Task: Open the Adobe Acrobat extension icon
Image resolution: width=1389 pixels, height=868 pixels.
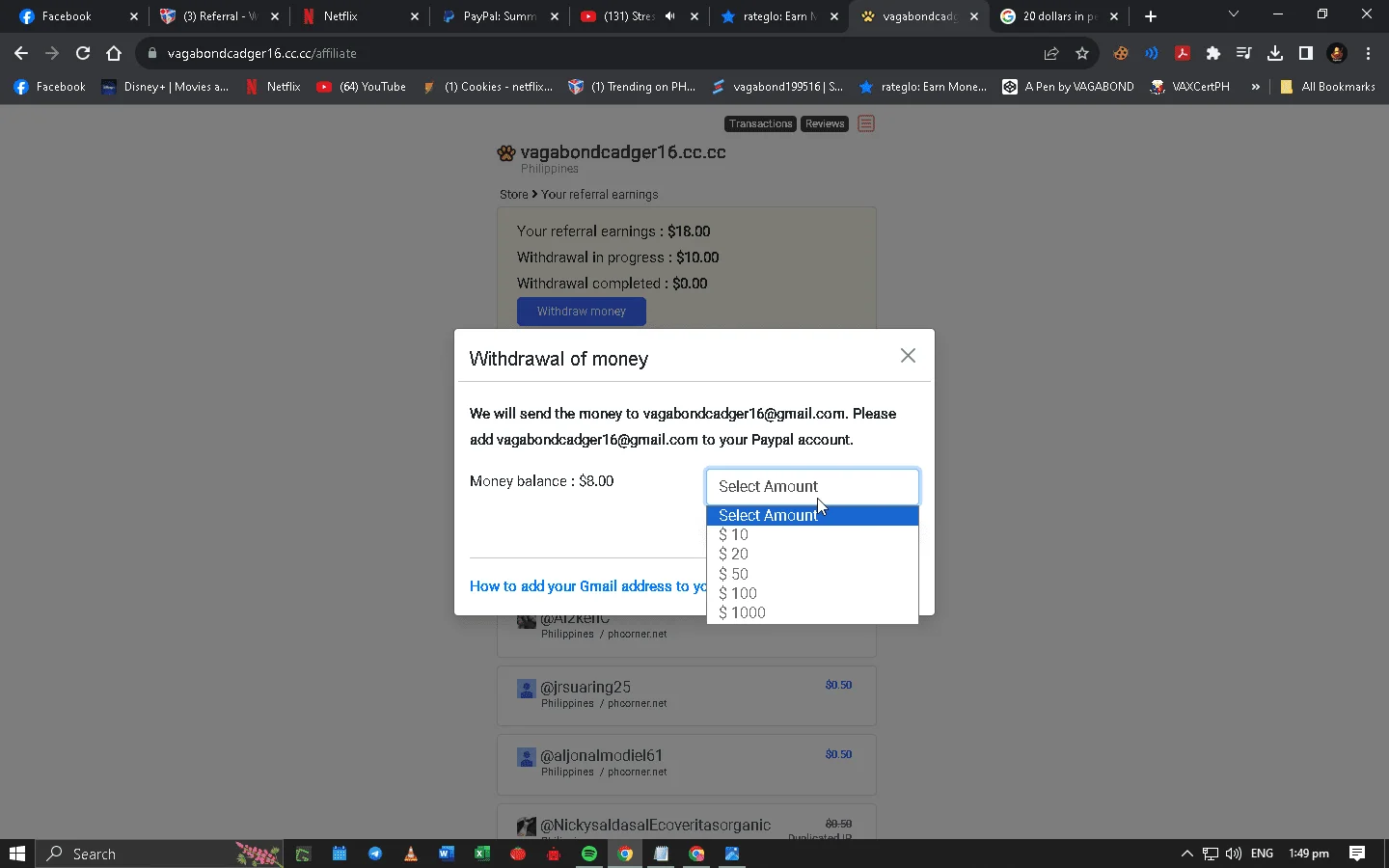Action: [x=1183, y=53]
